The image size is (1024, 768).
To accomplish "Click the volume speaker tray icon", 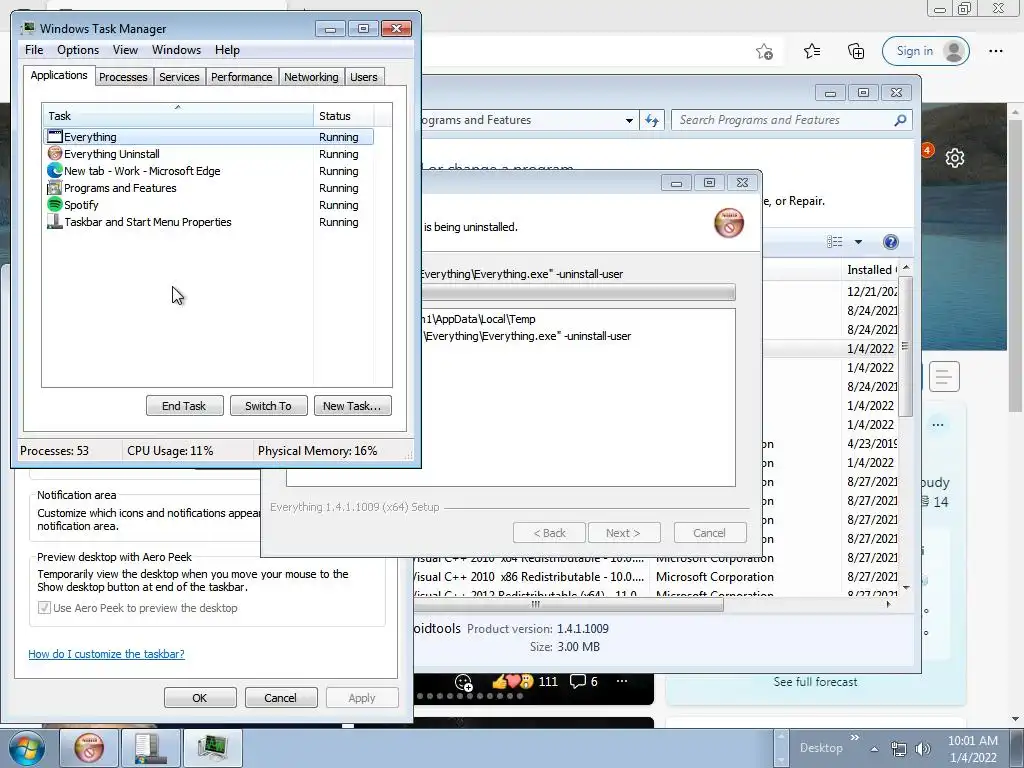I will pos(923,748).
